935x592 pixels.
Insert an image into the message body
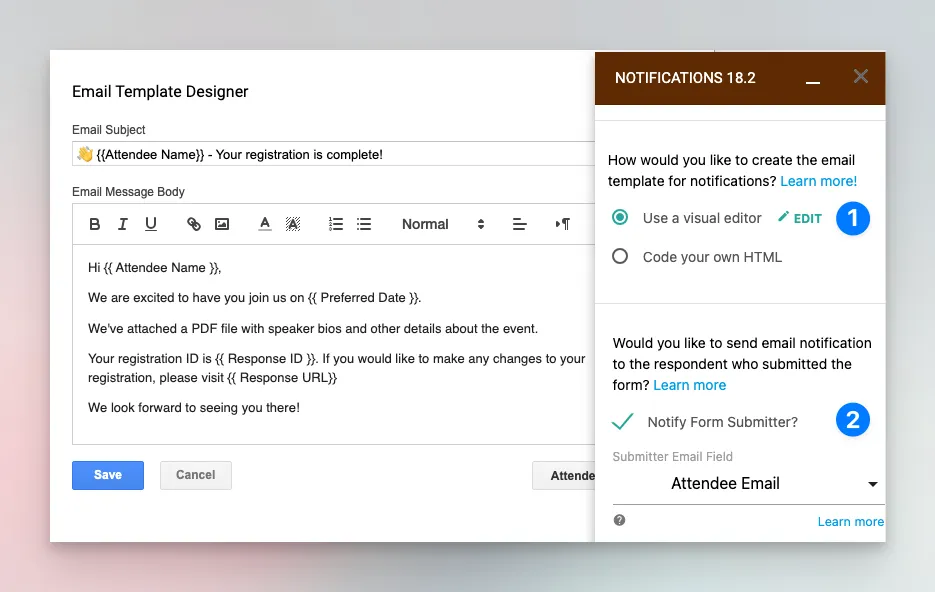222,223
